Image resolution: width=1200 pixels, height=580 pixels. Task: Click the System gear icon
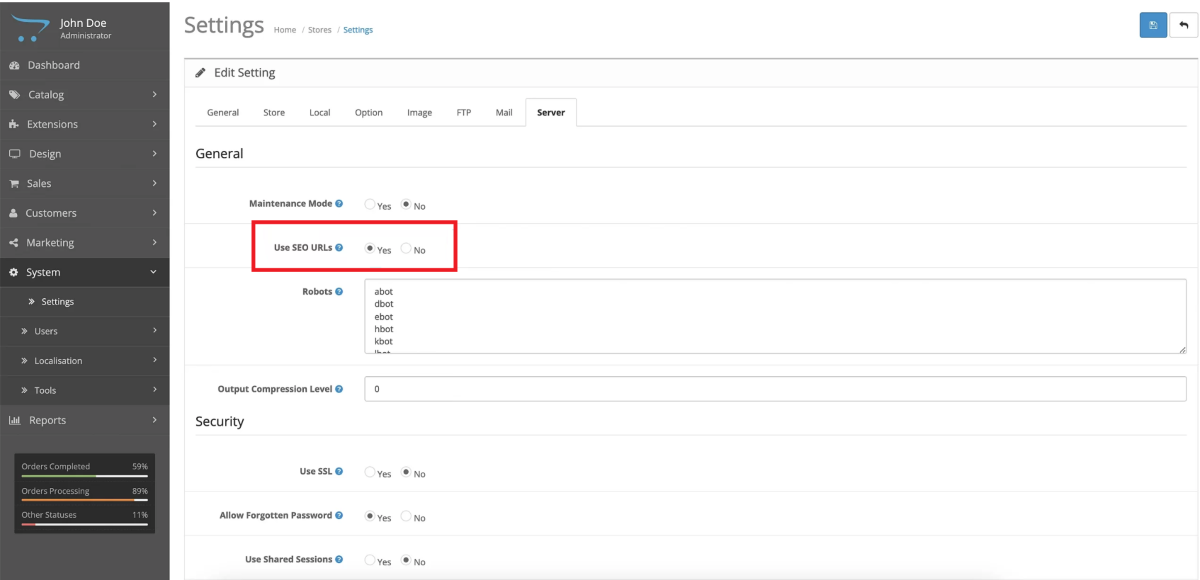[x=13, y=272]
